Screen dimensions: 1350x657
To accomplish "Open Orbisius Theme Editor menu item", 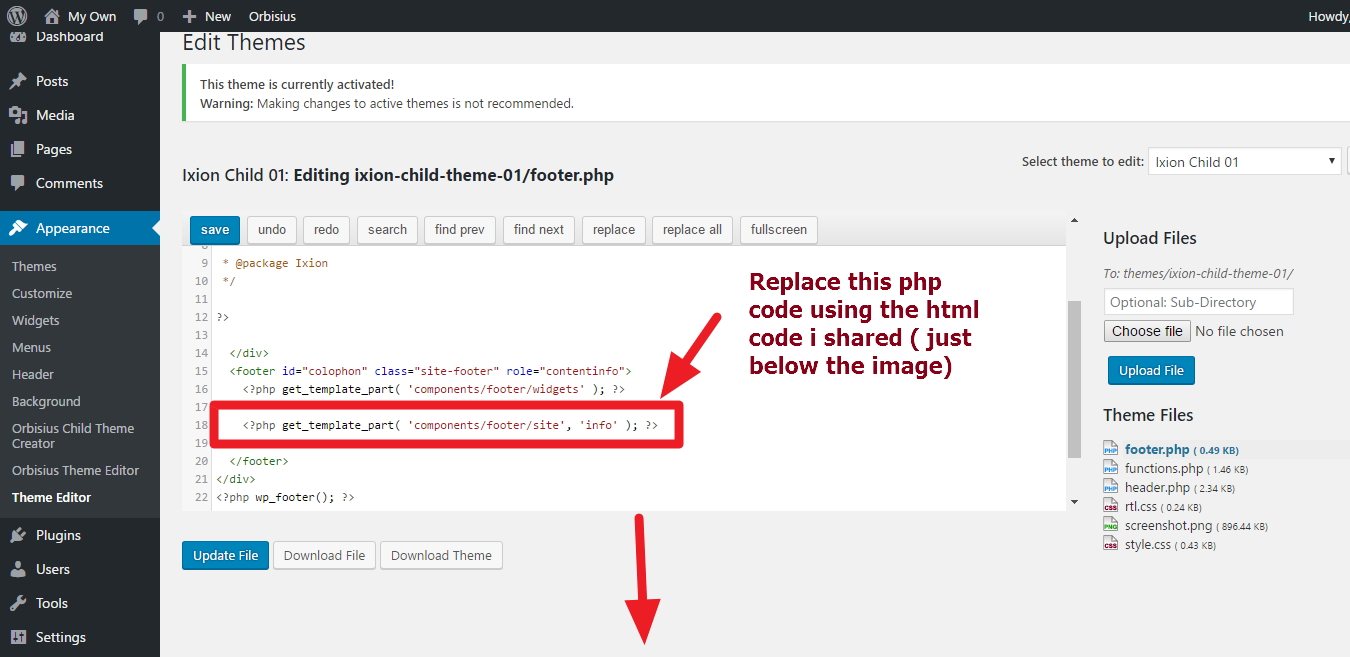I will [75, 470].
